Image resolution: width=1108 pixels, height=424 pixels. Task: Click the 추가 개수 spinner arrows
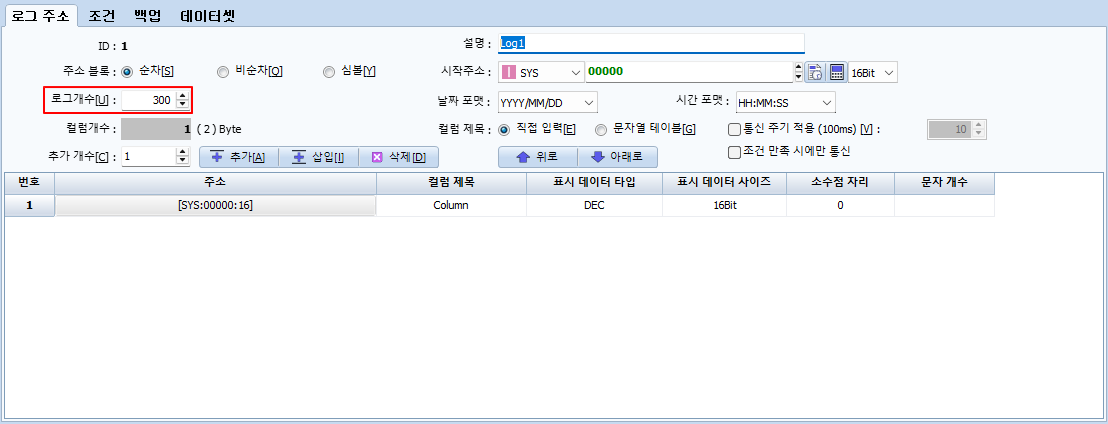coord(182,156)
